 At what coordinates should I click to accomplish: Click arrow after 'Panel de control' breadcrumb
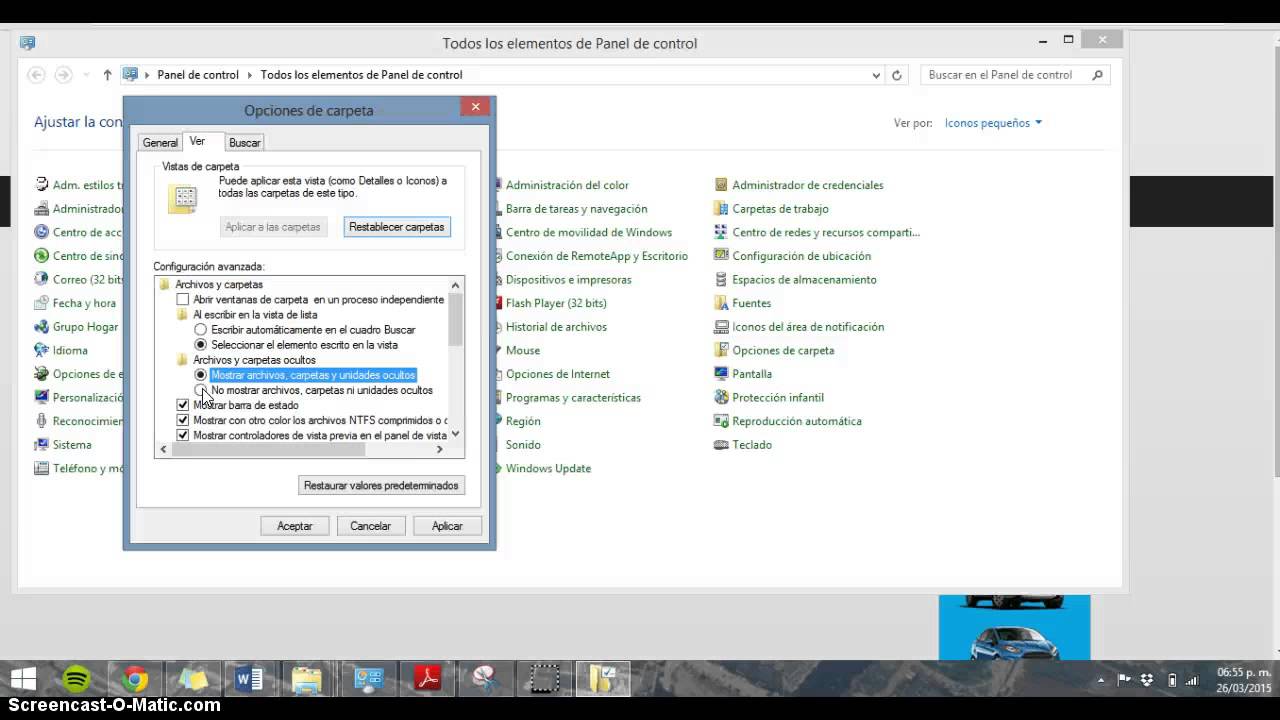pyautogui.click(x=250, y=75)
